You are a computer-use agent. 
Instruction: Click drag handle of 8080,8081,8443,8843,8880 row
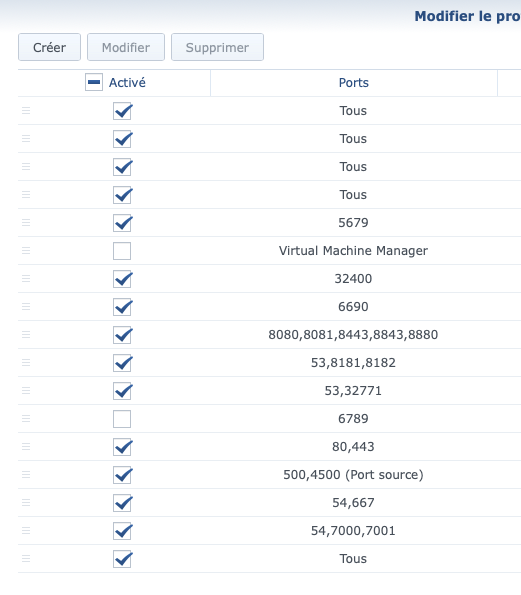click(x=26, y=335)
